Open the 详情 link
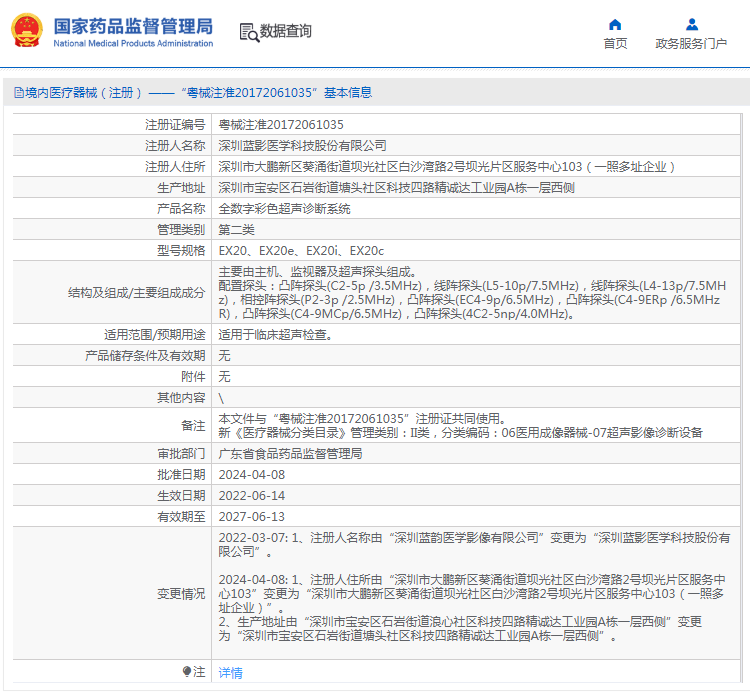The image size is (750, 699). click(x=231, y=673)
